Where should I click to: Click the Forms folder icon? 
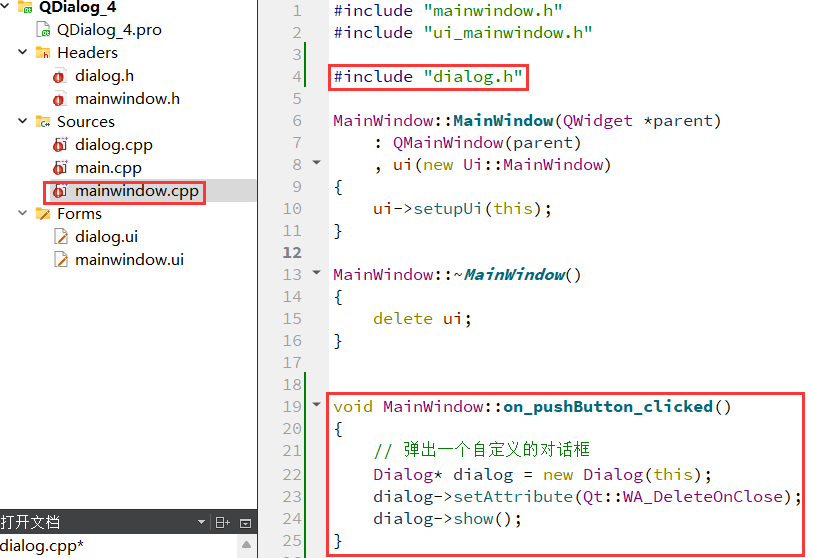click(43, 214)
